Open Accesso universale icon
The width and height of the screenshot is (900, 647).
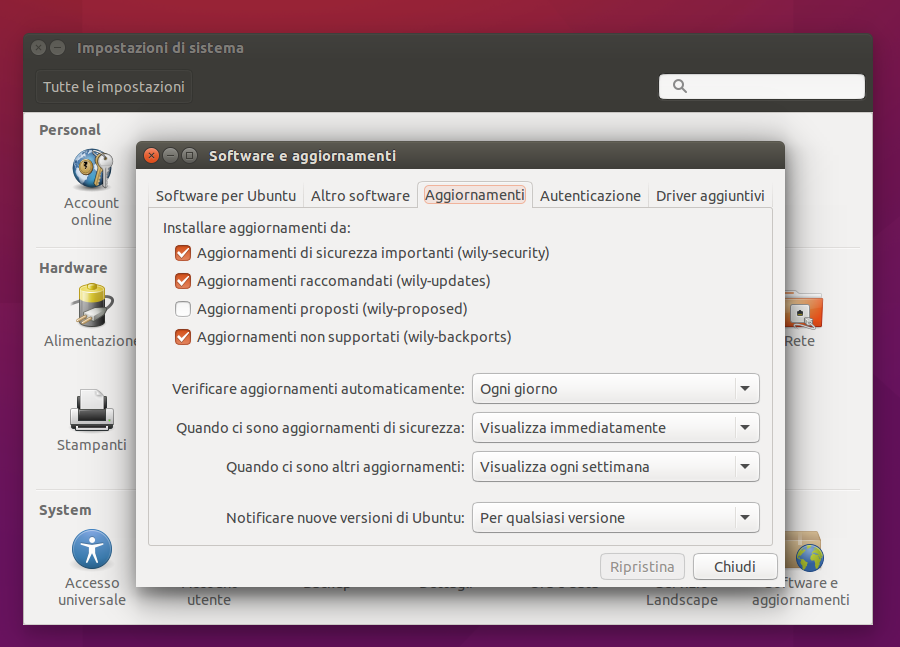(x=92, y=549)
